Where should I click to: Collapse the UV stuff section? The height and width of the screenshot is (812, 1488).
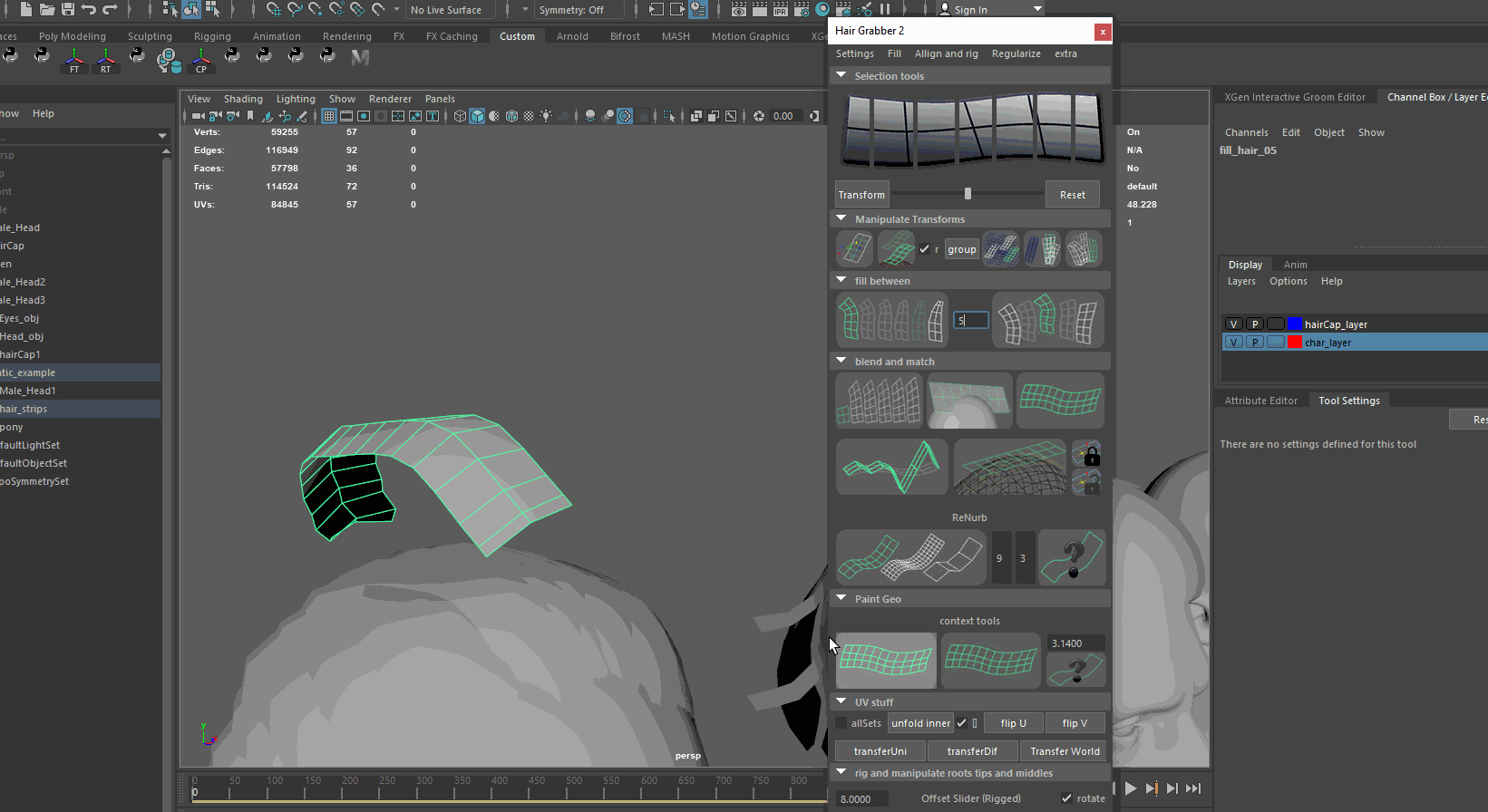coord(841,702)
